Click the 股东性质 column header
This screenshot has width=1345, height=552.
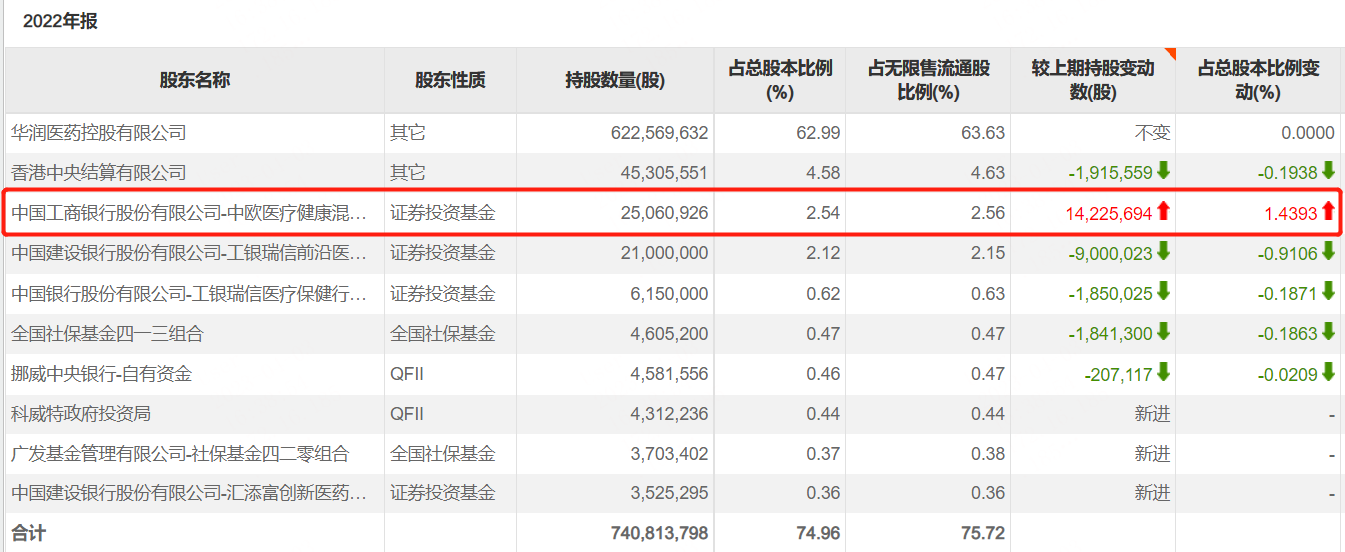[450, 80]
